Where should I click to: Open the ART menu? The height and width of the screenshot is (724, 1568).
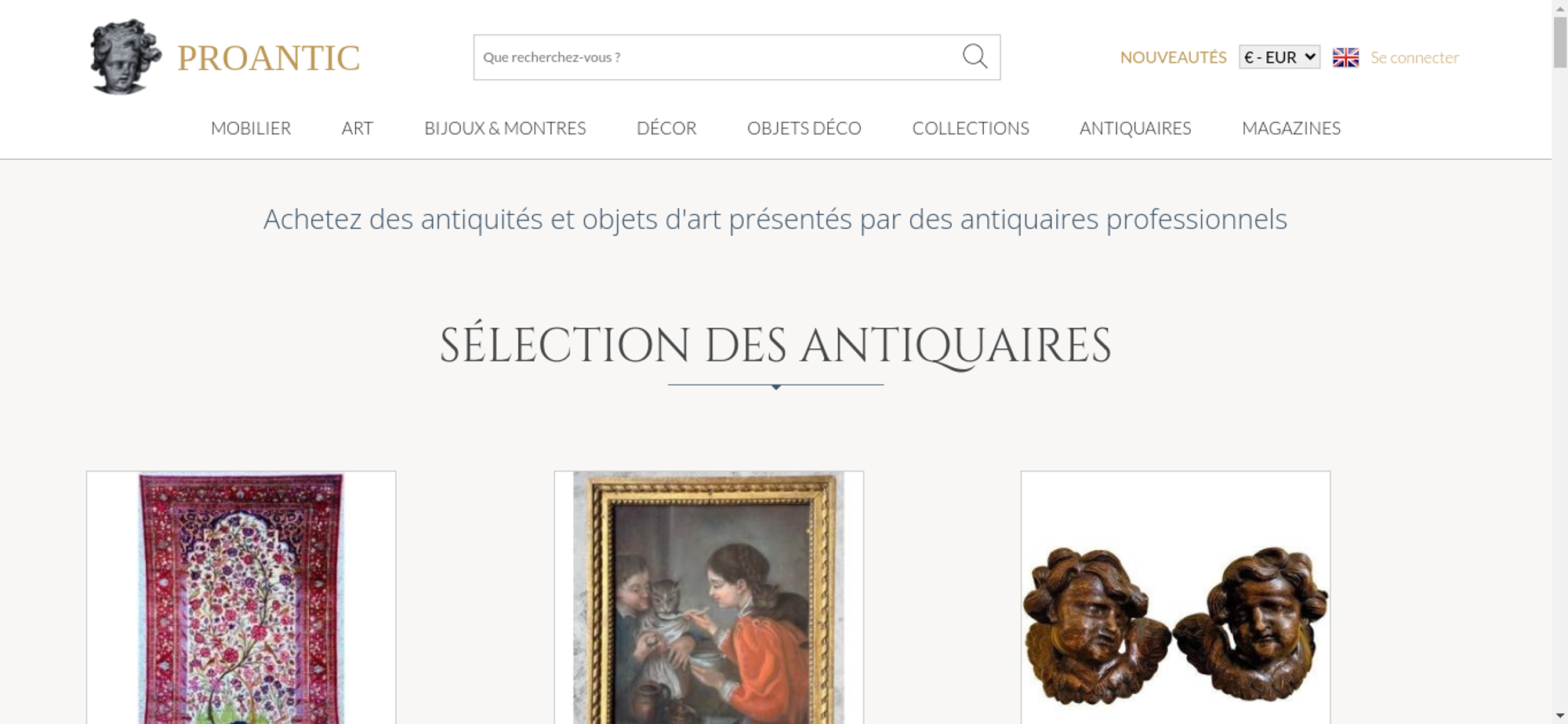coord(358,128)
